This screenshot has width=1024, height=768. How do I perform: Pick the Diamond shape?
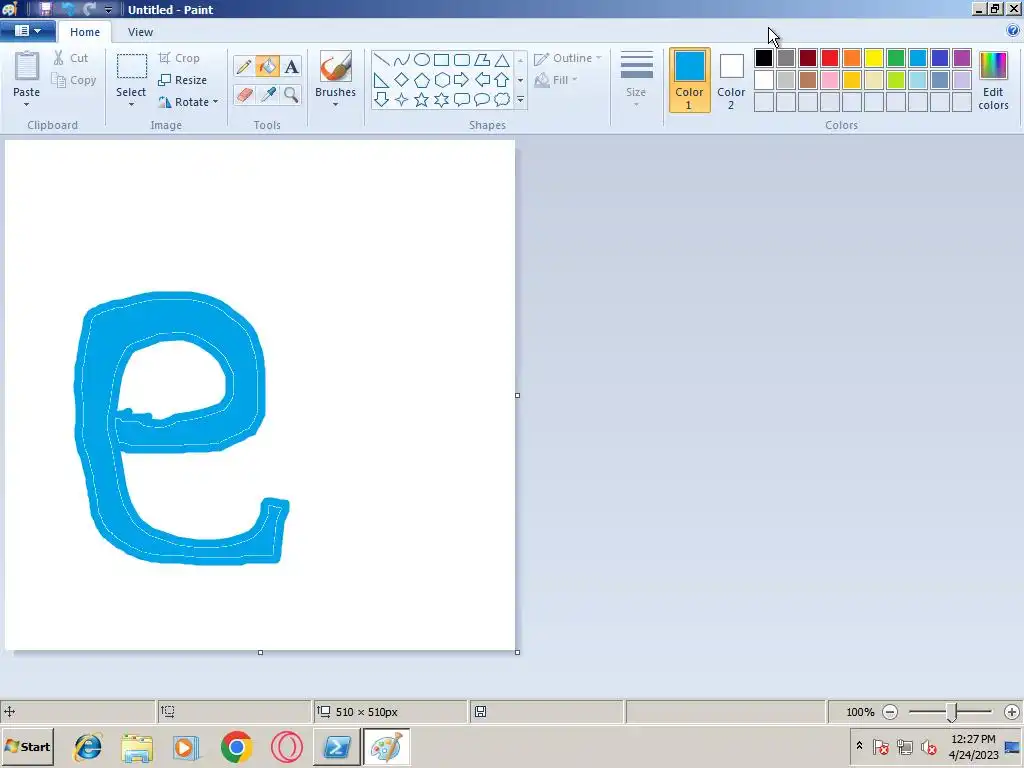coord(402,80)
